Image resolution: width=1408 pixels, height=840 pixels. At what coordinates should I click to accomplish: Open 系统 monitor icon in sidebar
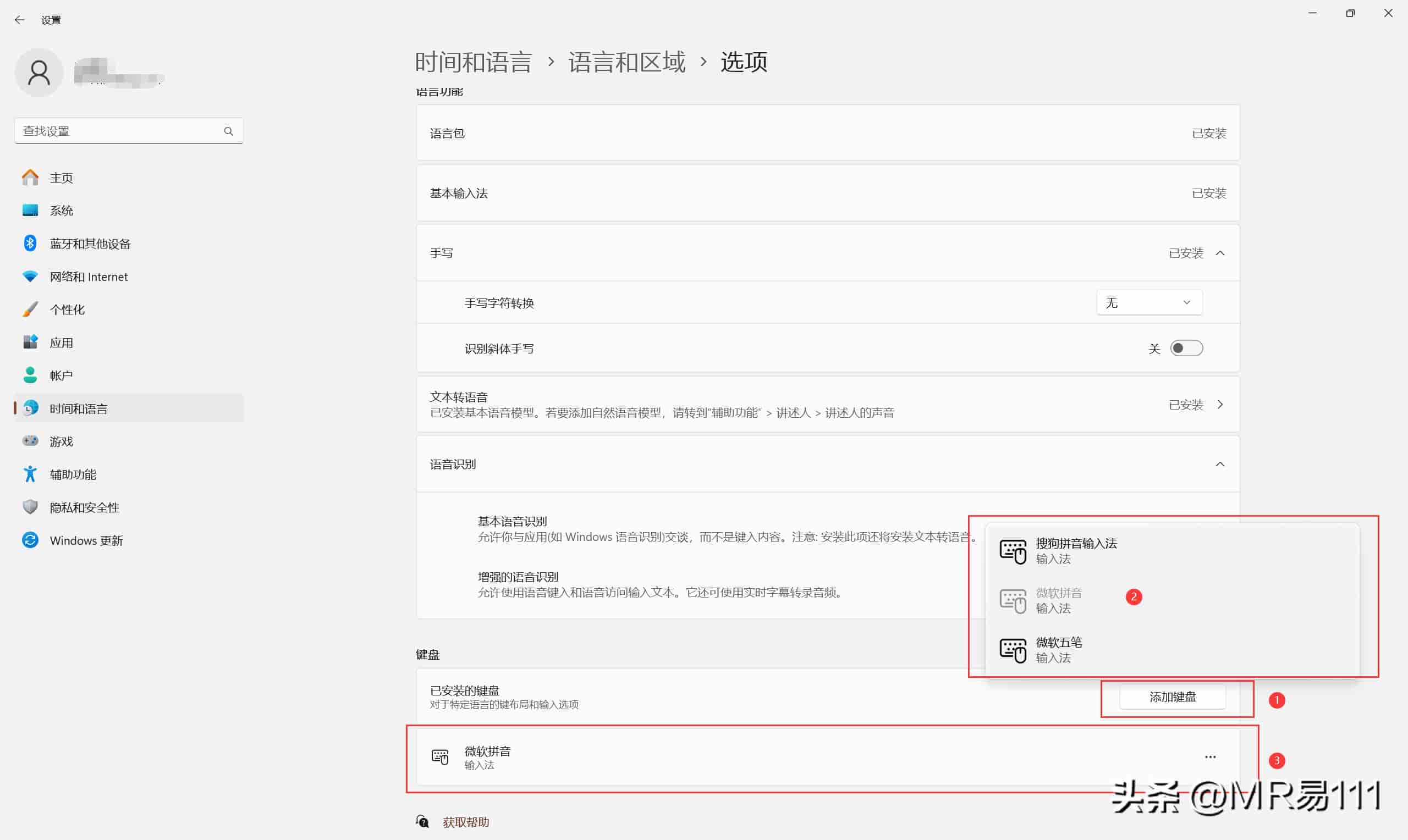click(30, 211)
